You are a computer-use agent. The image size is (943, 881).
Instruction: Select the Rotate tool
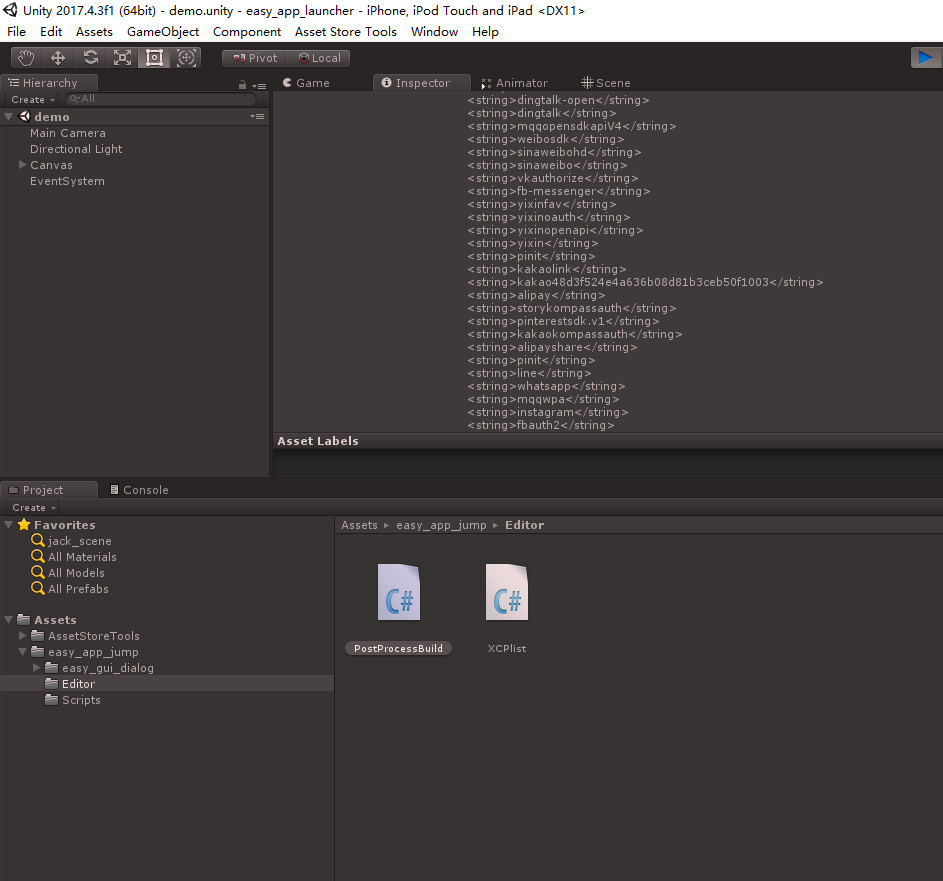coord(89,57)
